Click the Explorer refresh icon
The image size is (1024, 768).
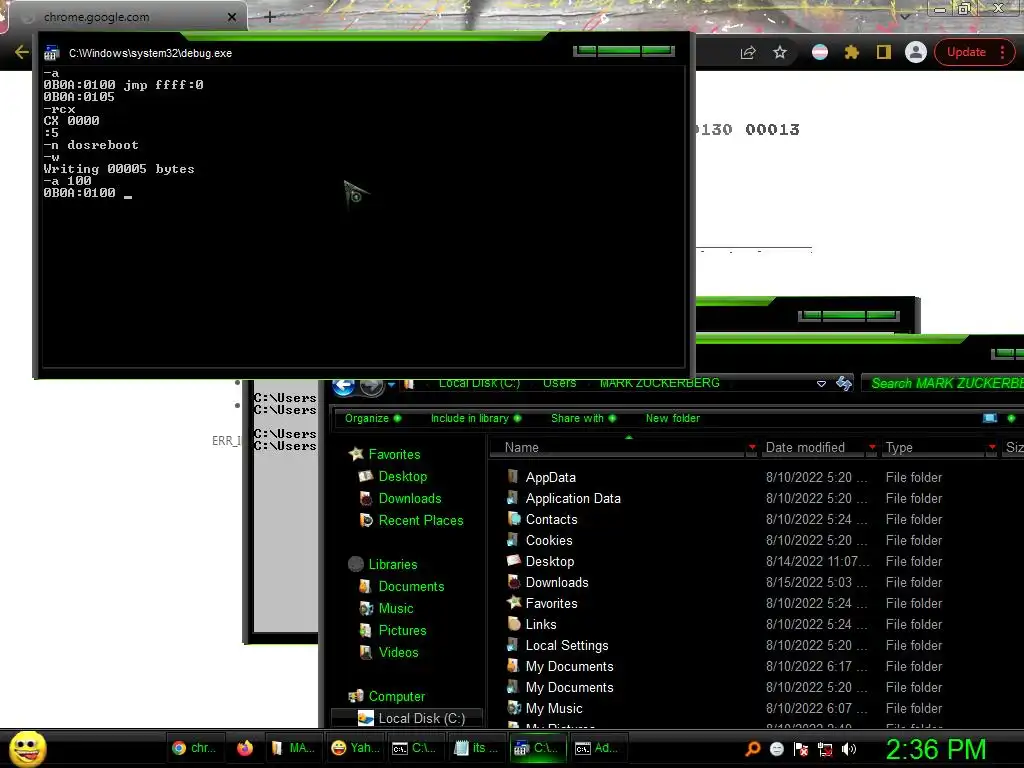(x=843, y=383)
